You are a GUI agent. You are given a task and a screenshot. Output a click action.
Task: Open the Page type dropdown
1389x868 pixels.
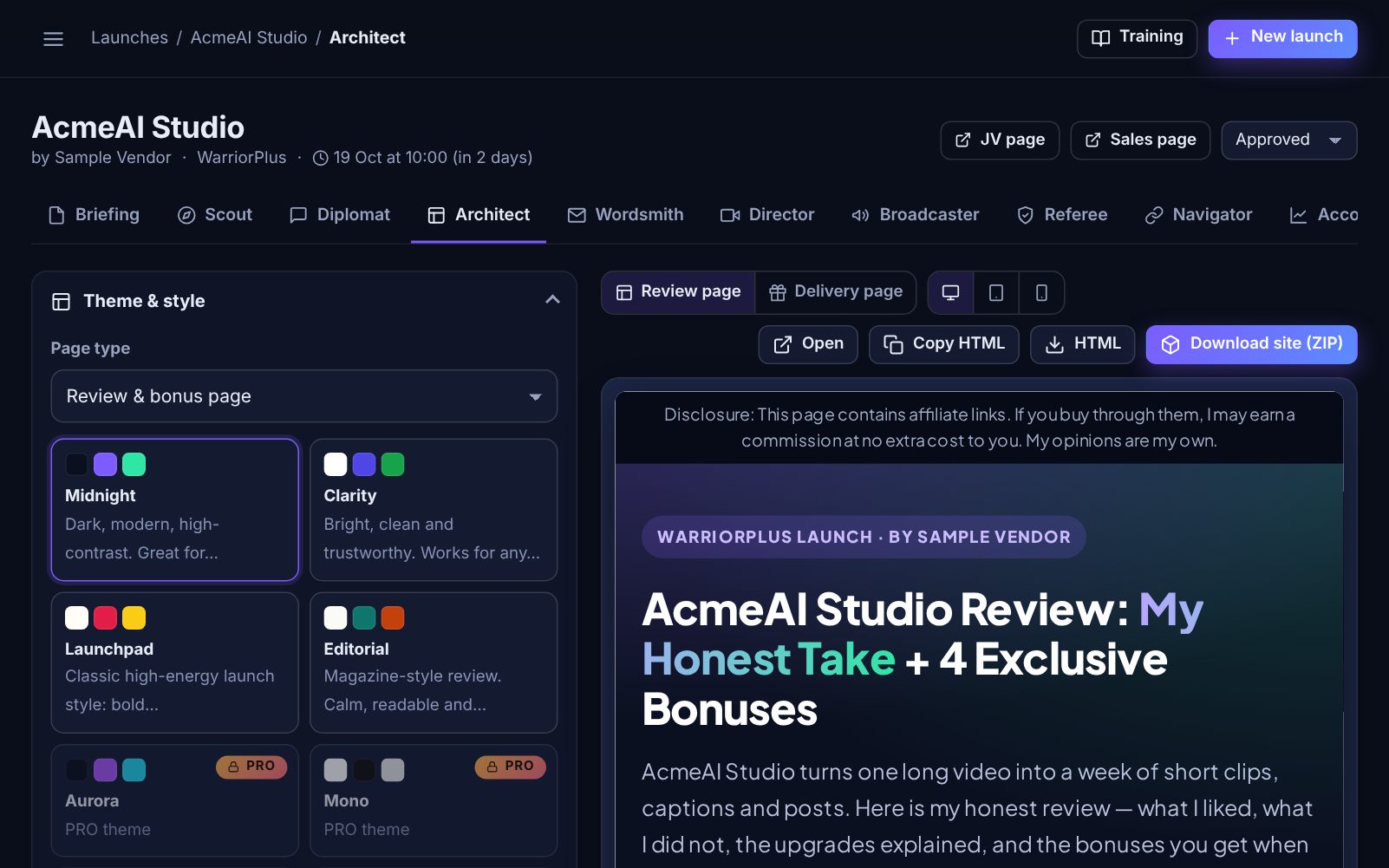(x=304, y=396)
